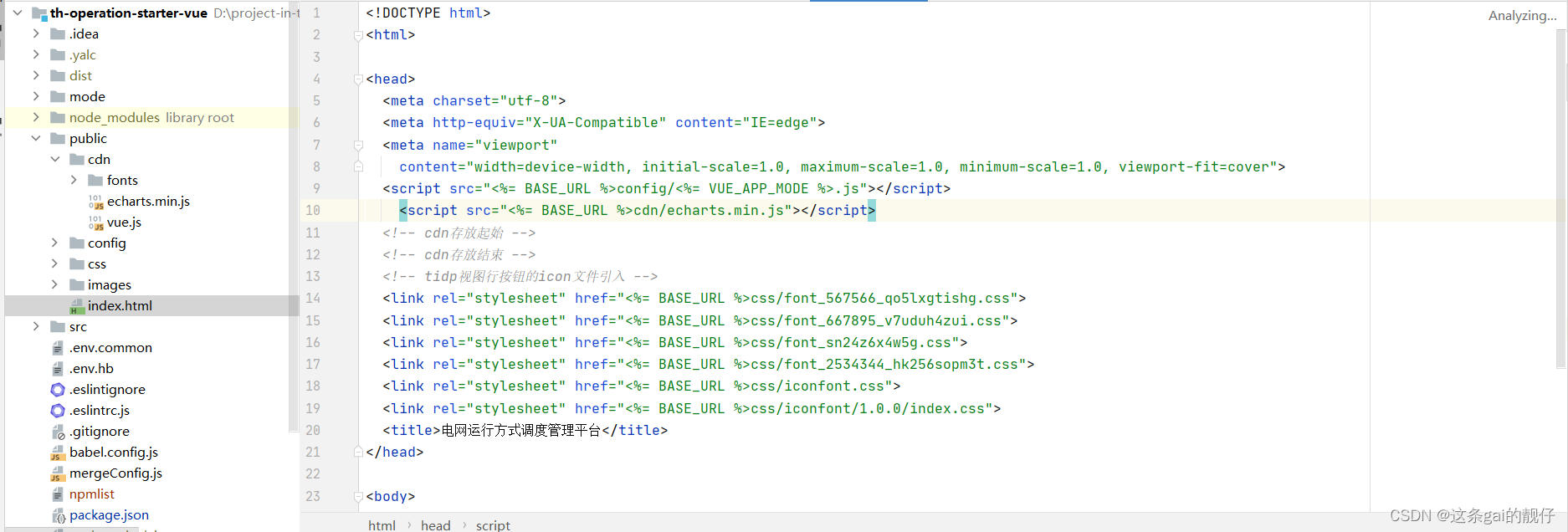Image resolution: width=1568 pixels, height=532 pixels.
Task: Click the npmlist file icon
Action: pyautogui.click(x=58, y=494)
